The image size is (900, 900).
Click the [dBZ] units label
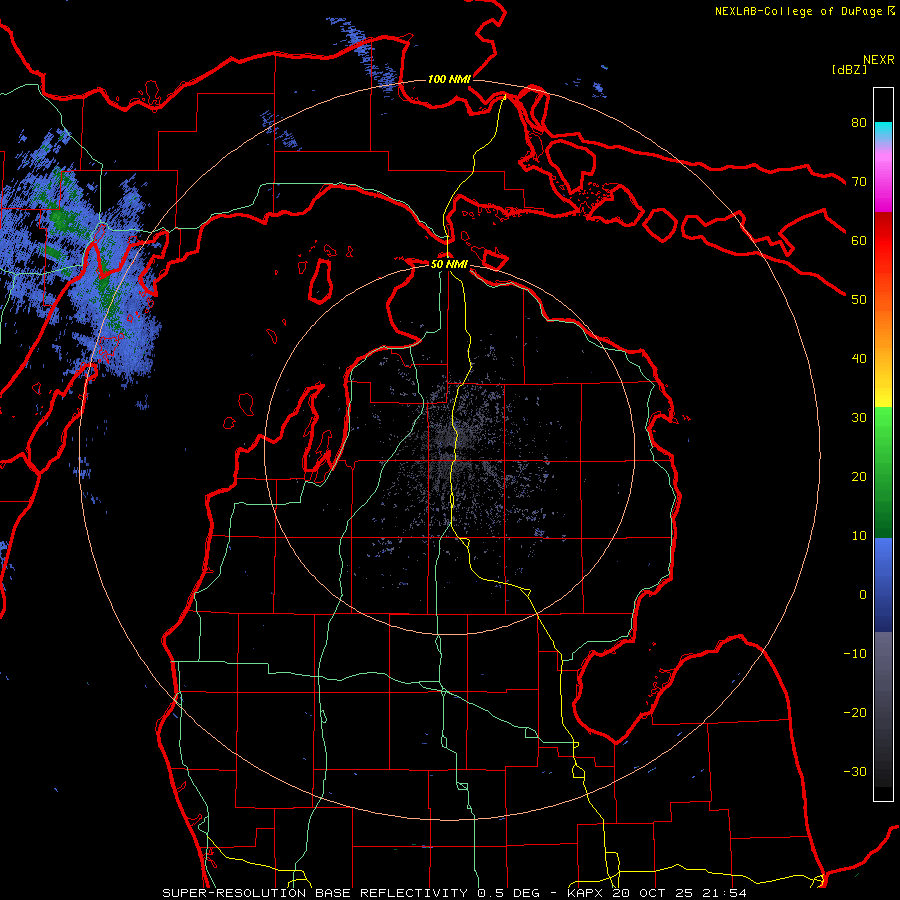(x=849, y=70)
